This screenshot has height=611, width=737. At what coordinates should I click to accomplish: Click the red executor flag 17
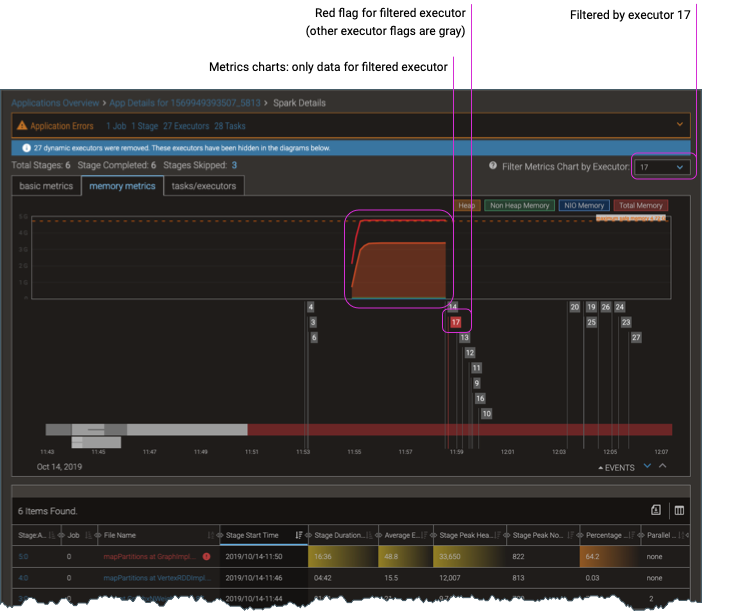pyautogui.click(x=455, y=322)
